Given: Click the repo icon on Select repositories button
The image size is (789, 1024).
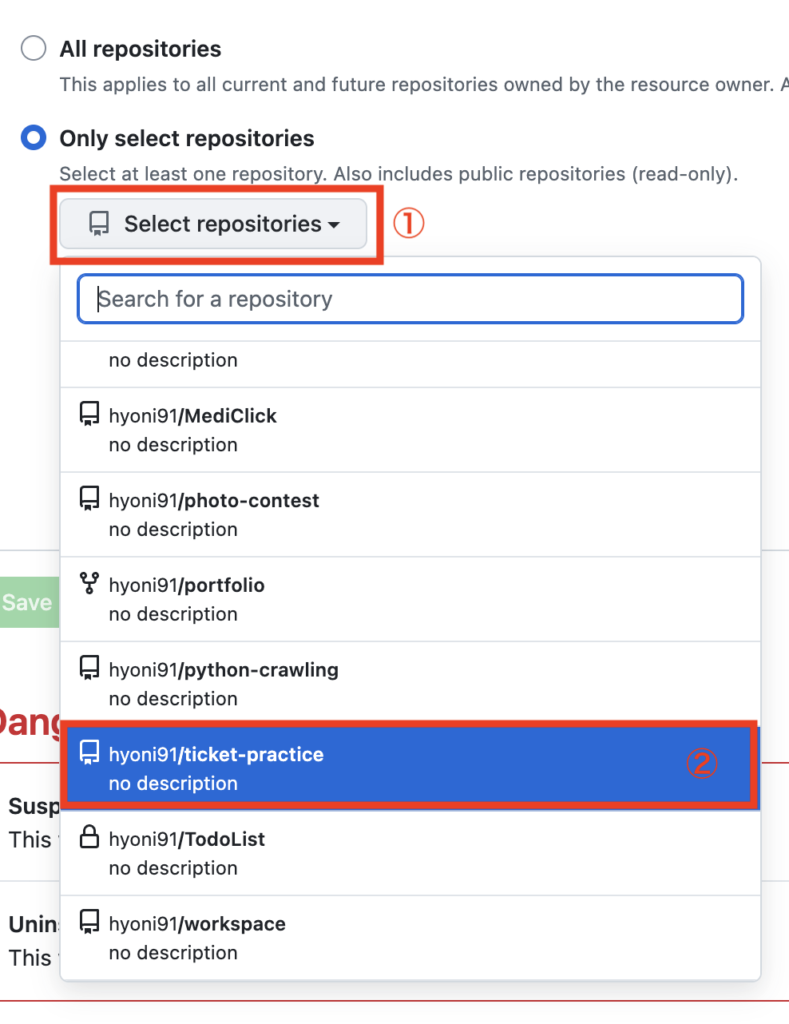Looking at the screenshot, I should point(99,224).
